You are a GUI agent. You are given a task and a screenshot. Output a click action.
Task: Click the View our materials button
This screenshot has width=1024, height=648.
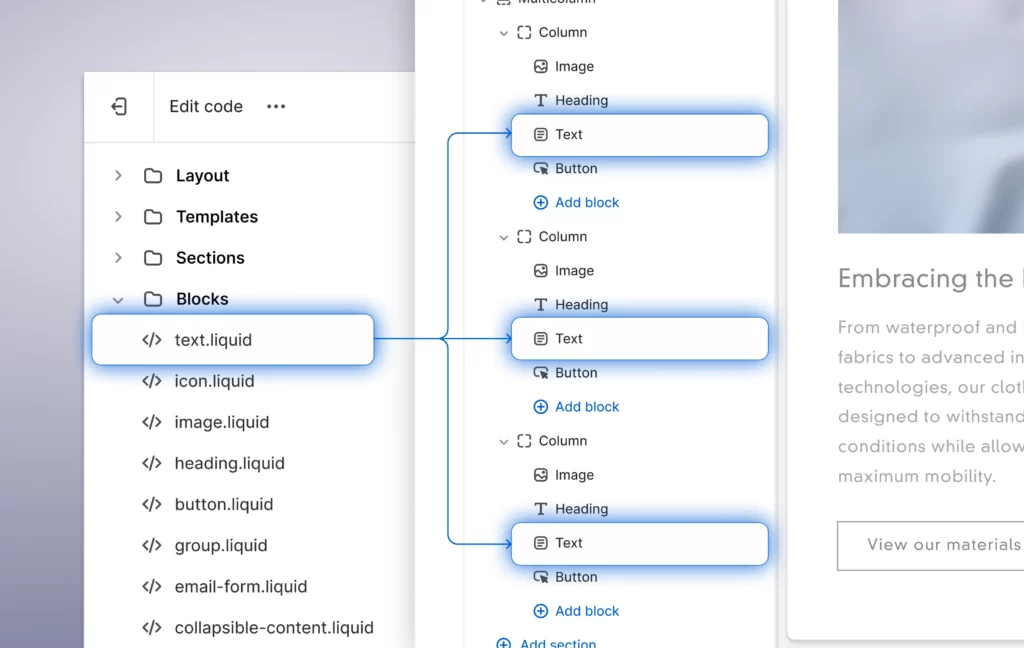click(930, 545)
